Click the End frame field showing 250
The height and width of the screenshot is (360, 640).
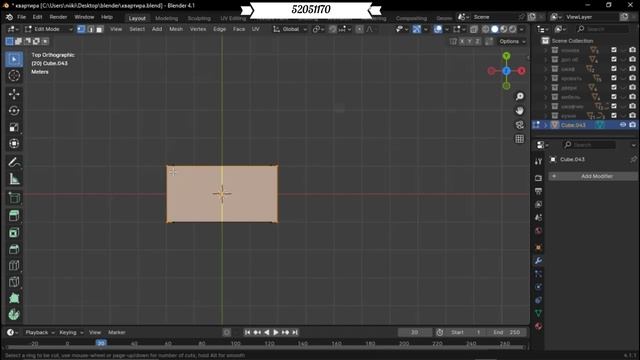coord(507,332)
